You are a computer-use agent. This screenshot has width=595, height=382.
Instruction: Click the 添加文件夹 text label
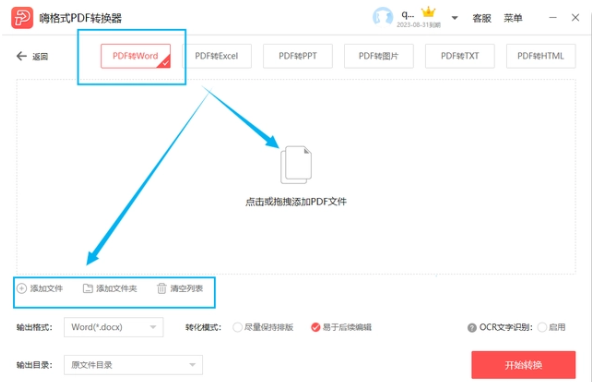click(x=116, y=289)
